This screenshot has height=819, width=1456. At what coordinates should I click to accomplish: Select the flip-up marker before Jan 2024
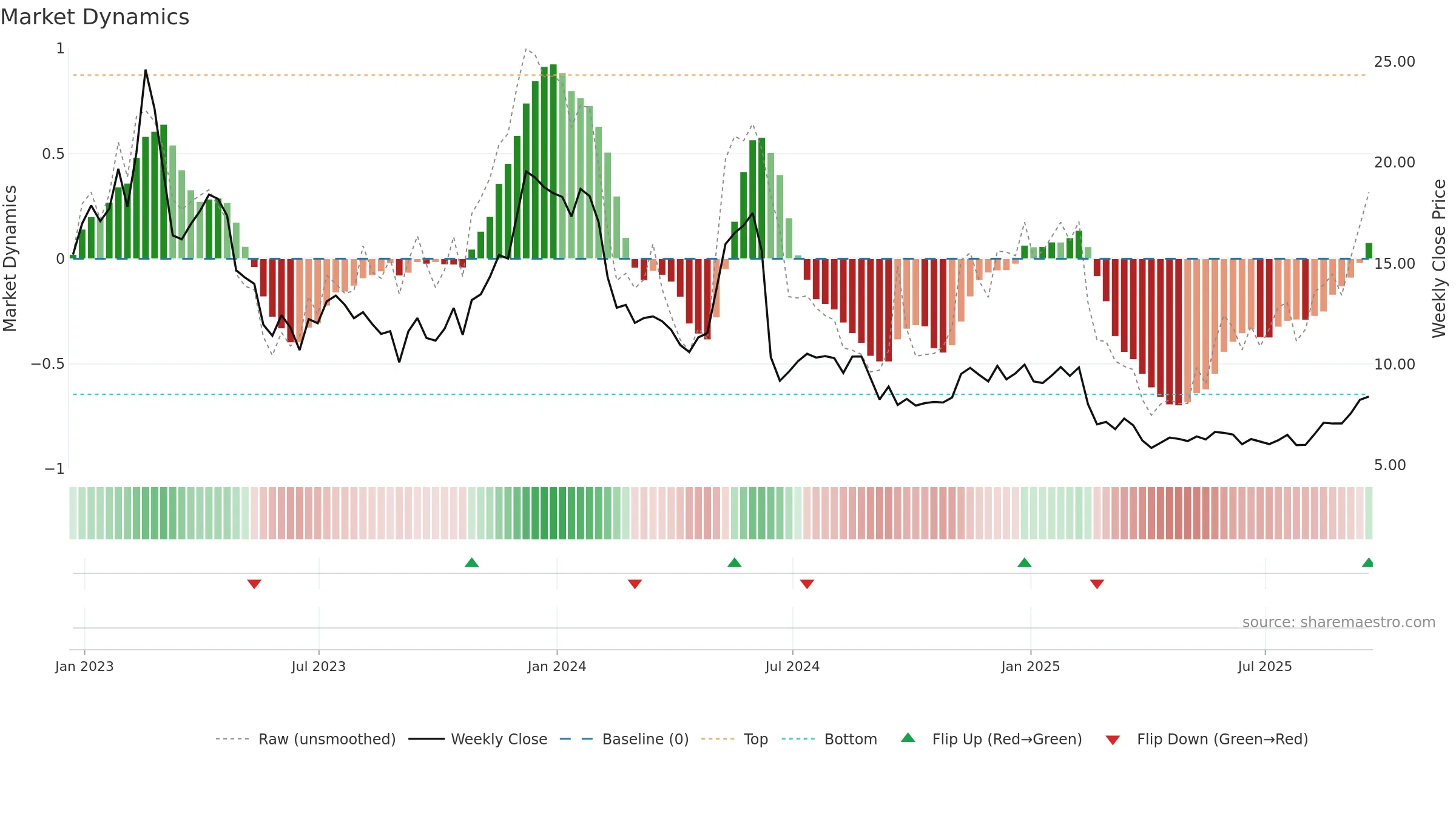coord(472,562)
